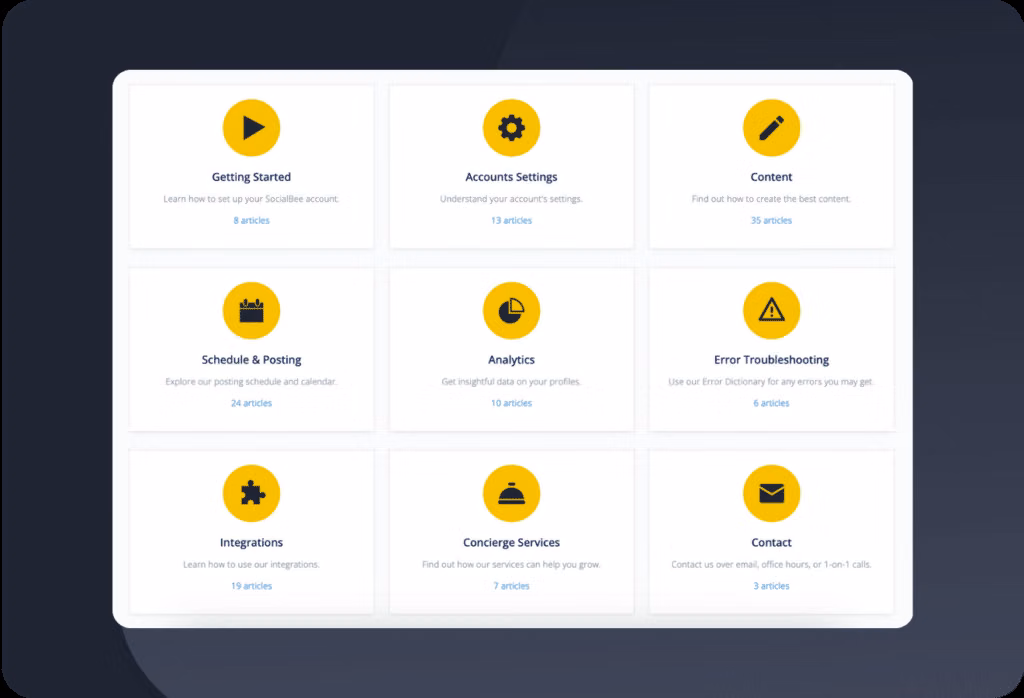Click the Accounts Settings gear icon
This screenshot has height=698, width=1024.
511,128
